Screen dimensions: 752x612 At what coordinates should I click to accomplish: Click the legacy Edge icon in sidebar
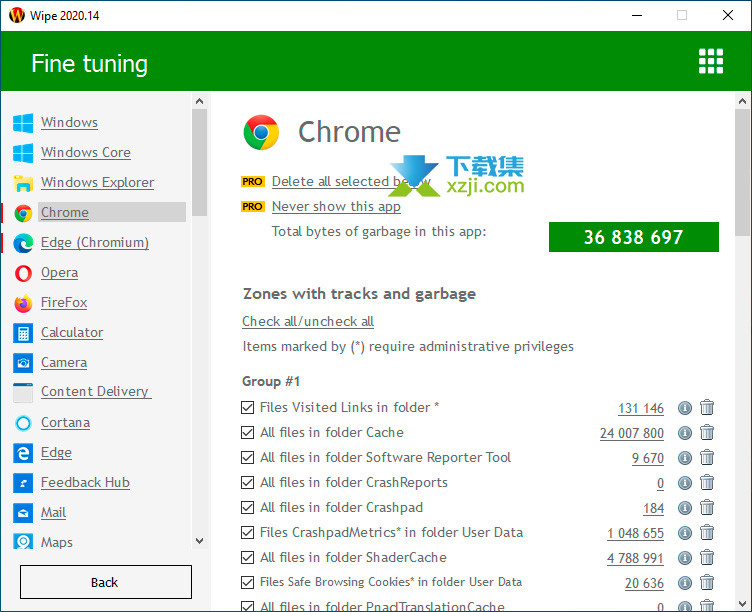pyautogui.click(x=23, y=453)
